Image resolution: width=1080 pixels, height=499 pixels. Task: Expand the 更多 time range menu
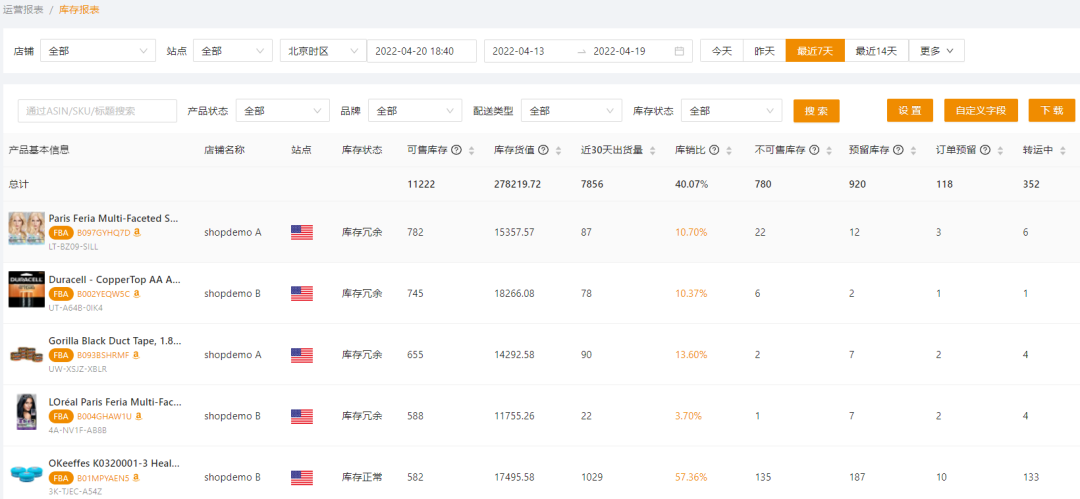936,51
